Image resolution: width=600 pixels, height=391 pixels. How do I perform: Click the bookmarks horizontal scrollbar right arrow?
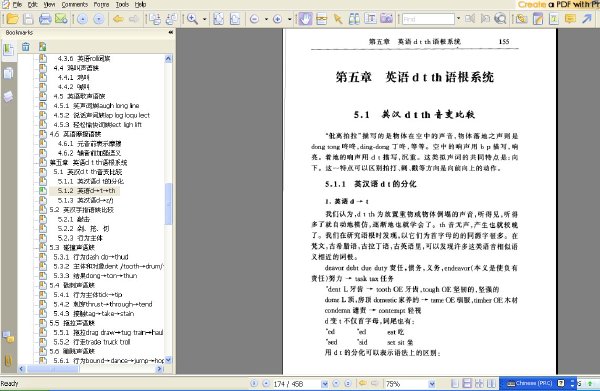point(160,369)
